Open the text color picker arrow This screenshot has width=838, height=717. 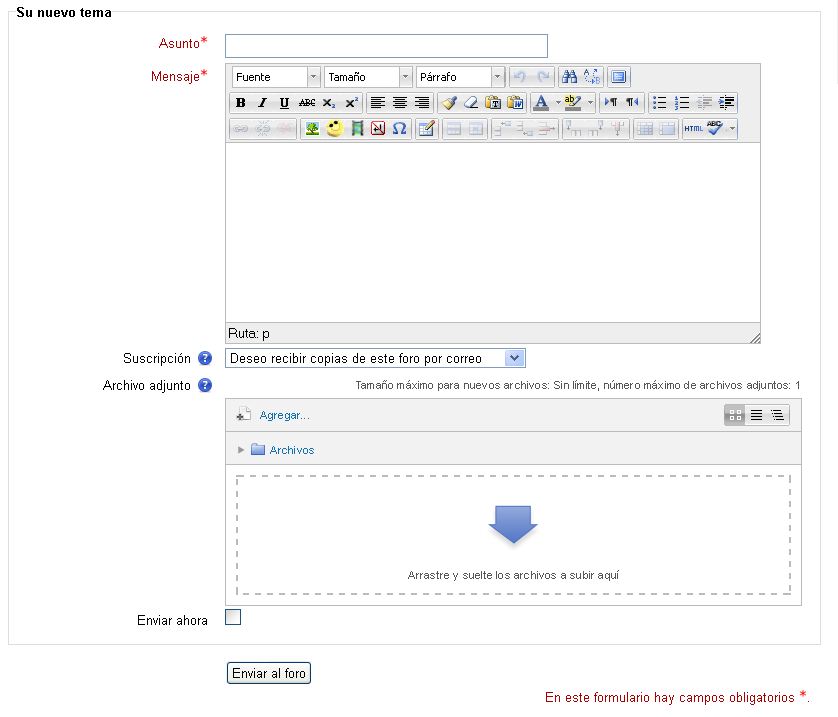[x=557, y=103]
